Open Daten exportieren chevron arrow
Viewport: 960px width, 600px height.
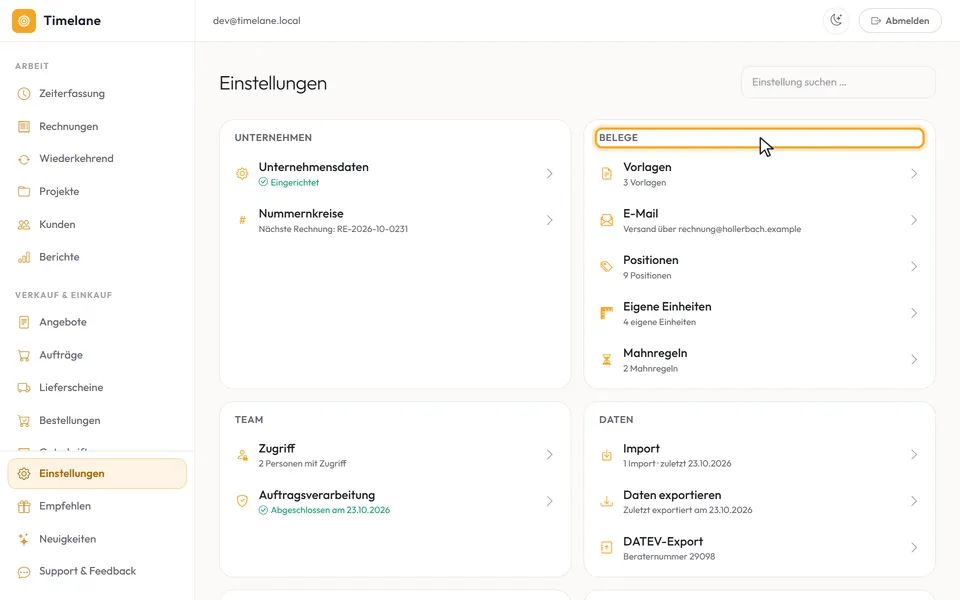point(914,501)
